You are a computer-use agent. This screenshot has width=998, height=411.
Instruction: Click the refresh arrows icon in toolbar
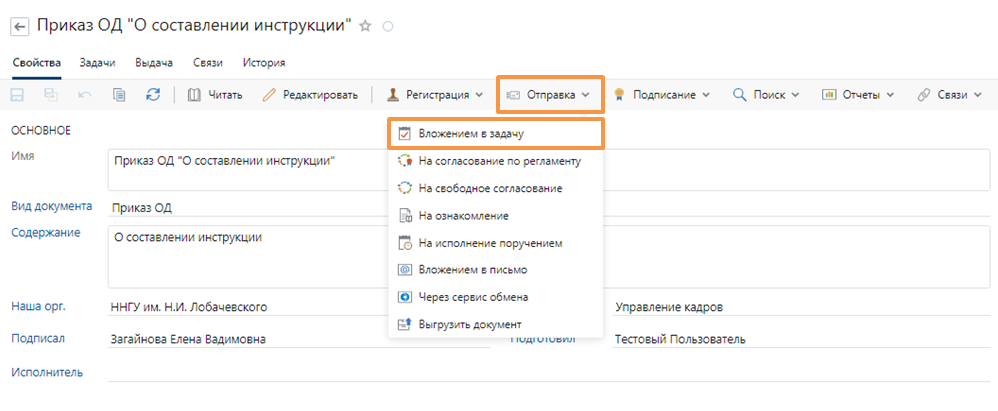[153, 95]
